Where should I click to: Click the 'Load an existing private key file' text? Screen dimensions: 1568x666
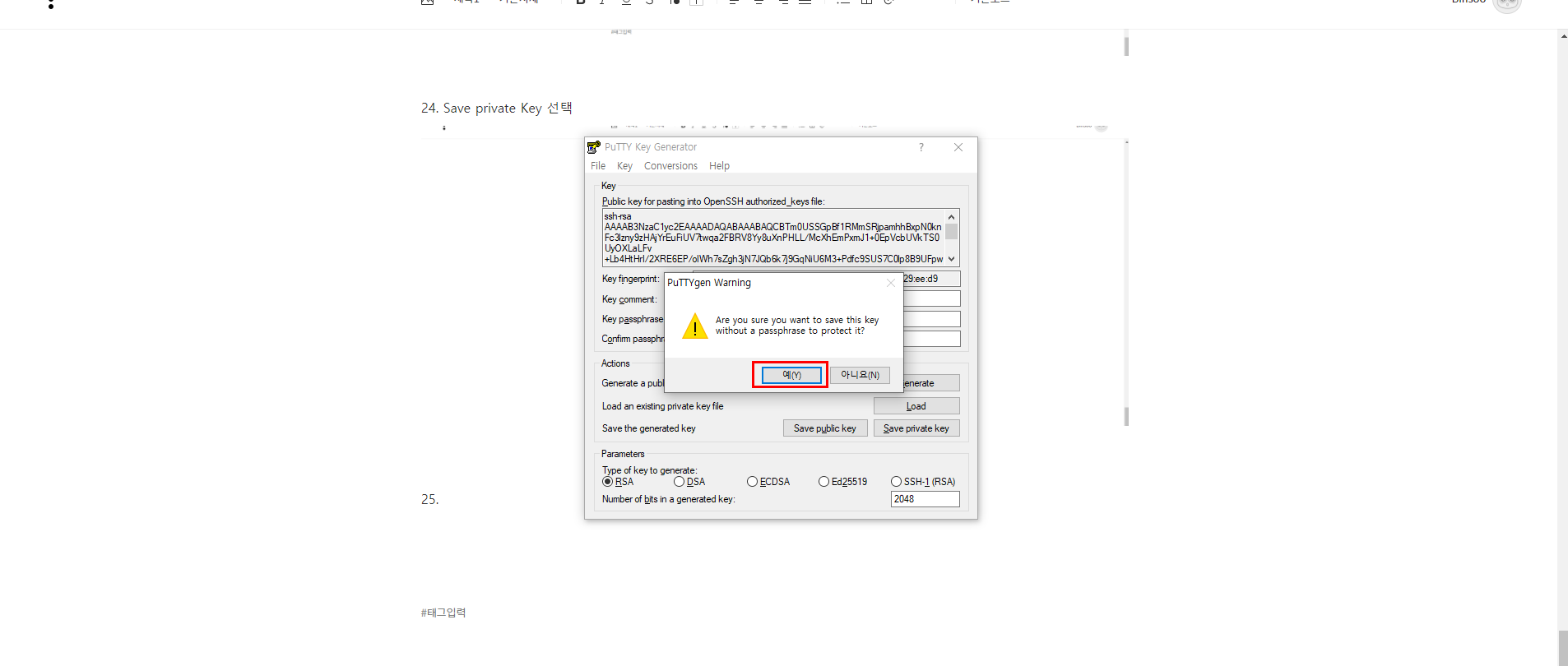point(663,406)
